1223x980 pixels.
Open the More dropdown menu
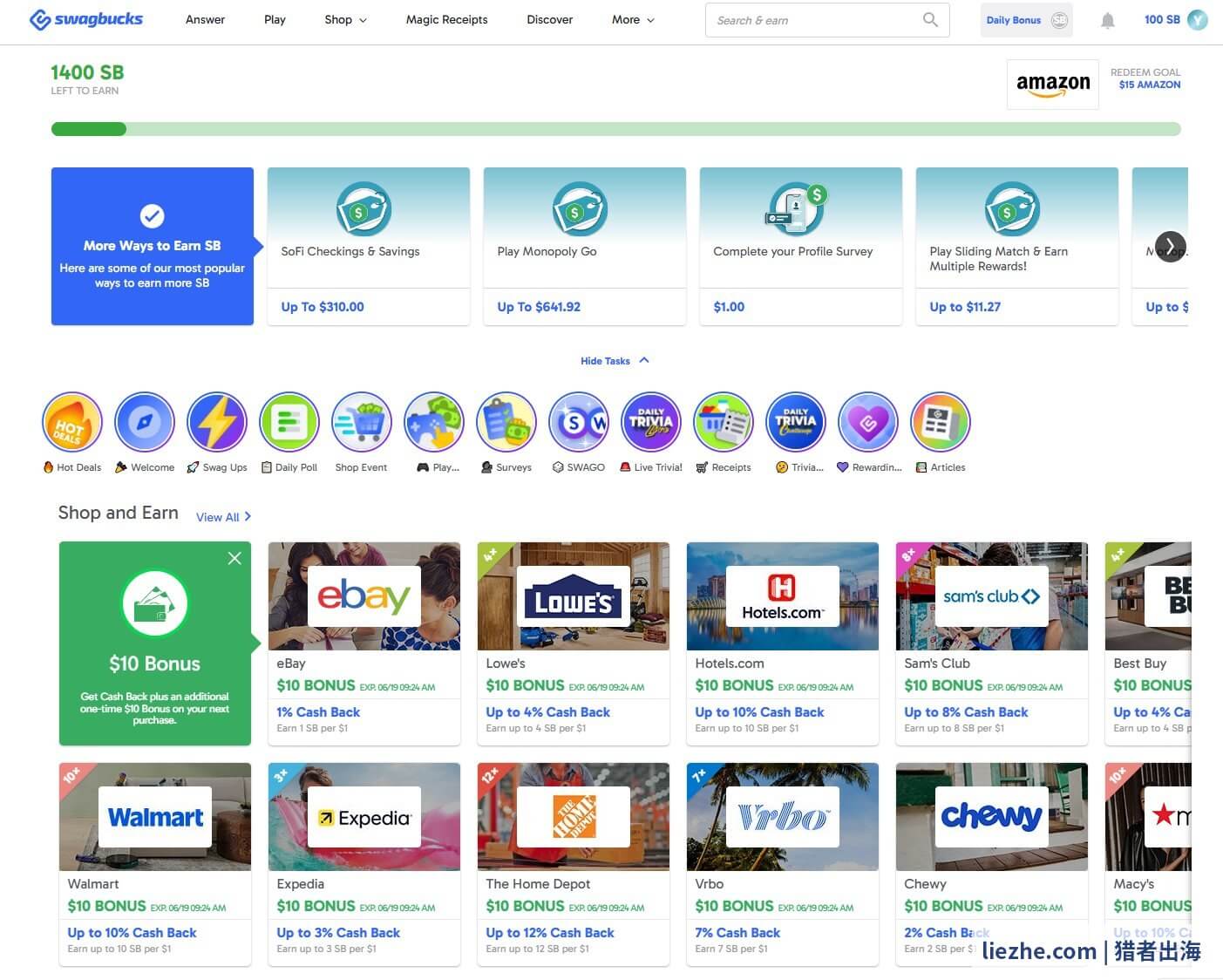pos(633,20)
